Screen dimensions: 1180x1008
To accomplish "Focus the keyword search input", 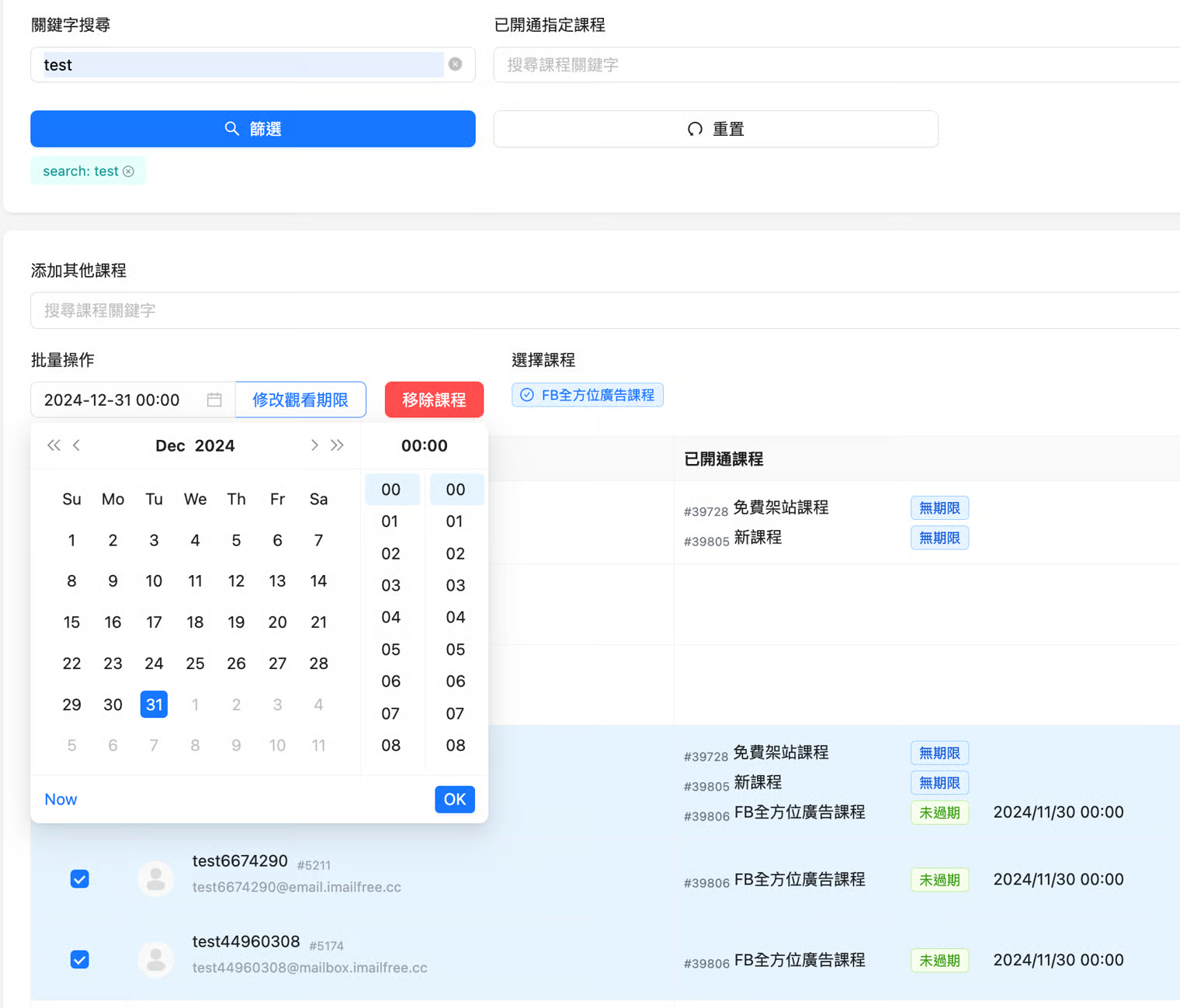I will pyautogui.click(x=242, y=64).
